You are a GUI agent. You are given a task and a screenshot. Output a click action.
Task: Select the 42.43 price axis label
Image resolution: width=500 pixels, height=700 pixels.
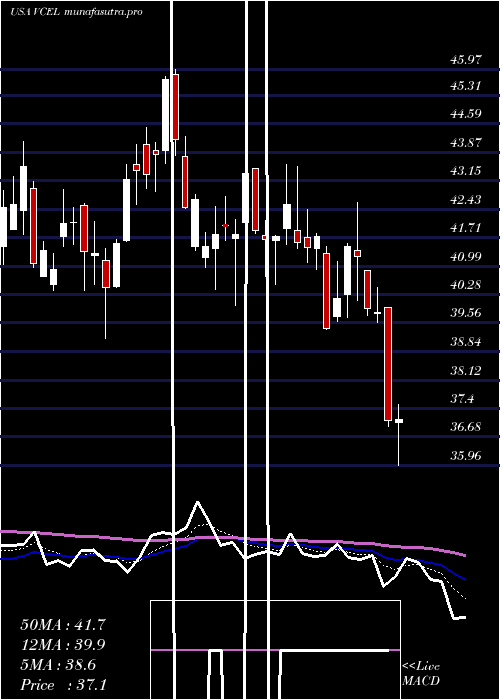click(465, 199)
